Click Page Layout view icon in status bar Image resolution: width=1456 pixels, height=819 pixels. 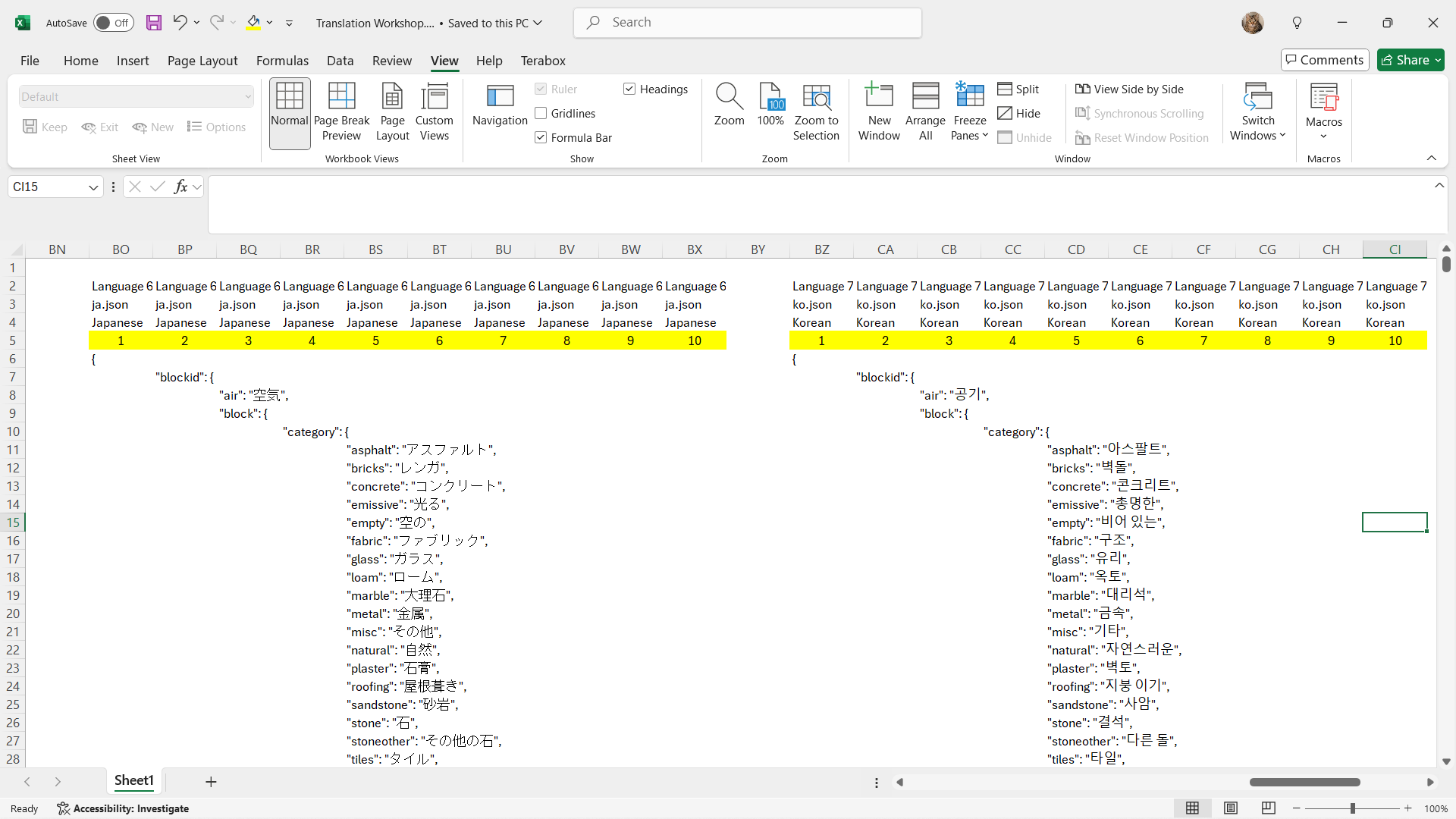[1231, 808]
